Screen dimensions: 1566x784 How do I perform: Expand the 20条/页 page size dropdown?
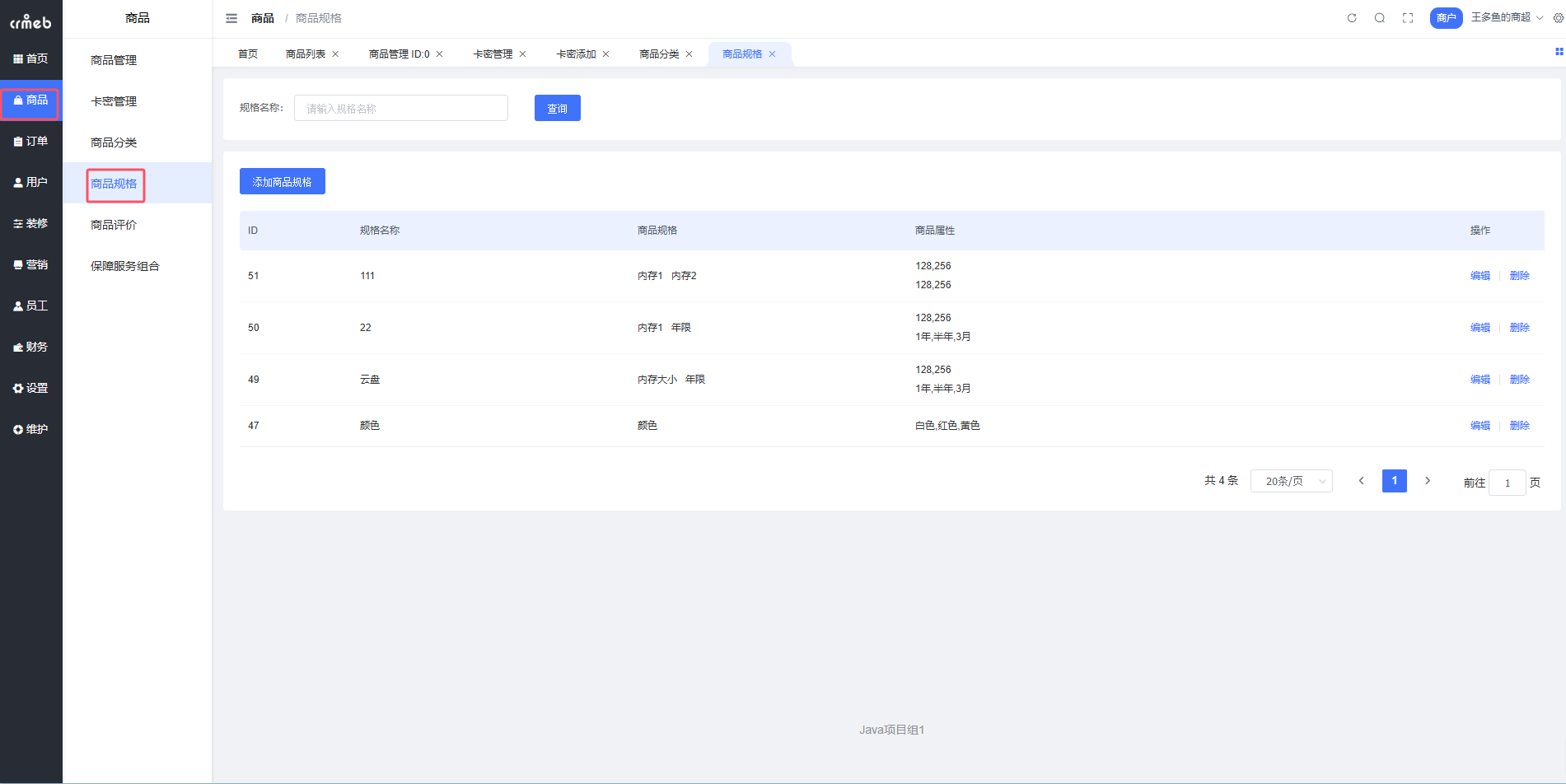pyautogui.click(x=1291, y=482)
